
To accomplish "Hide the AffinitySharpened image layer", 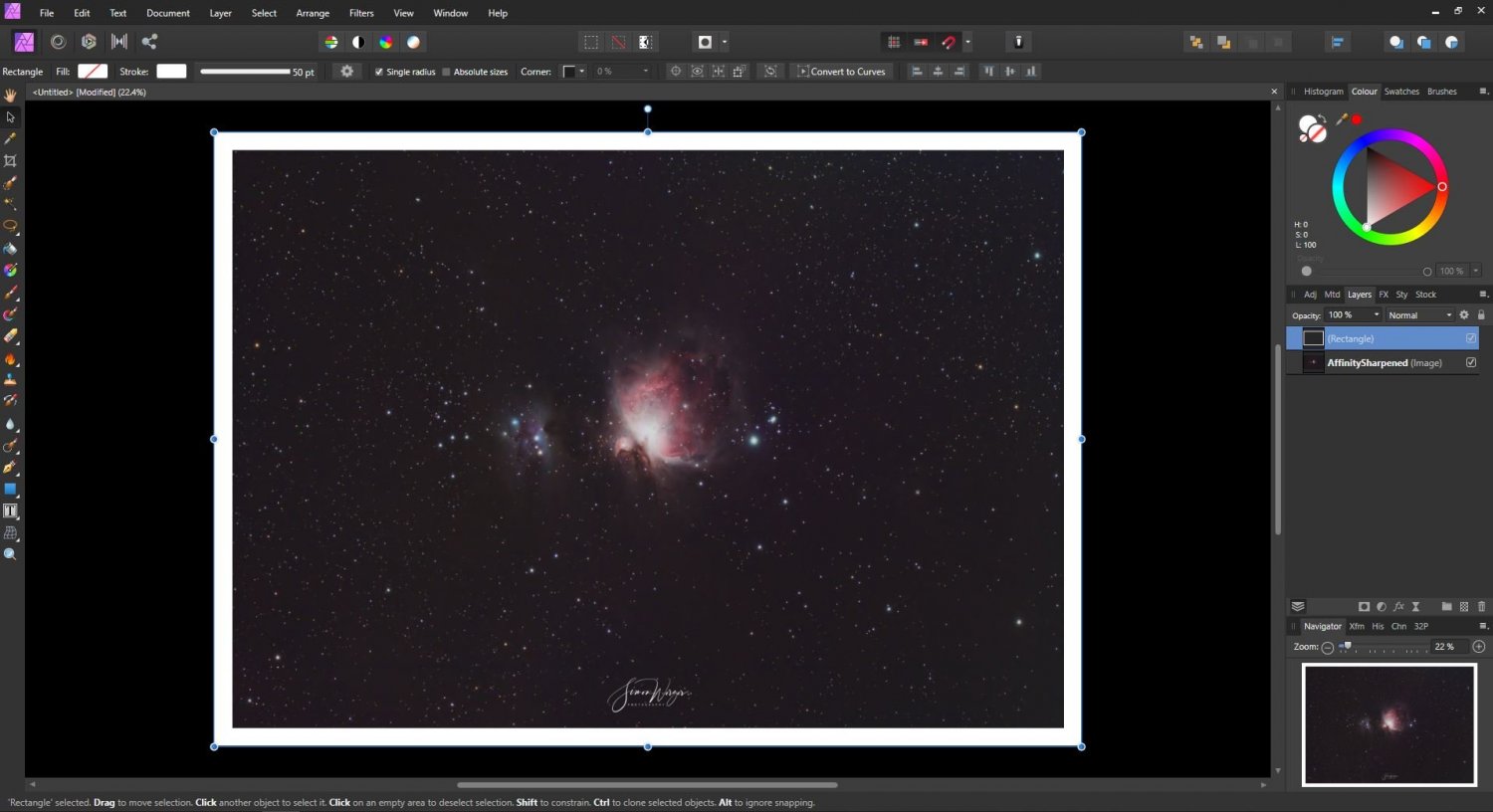I will click(1471, 362).
